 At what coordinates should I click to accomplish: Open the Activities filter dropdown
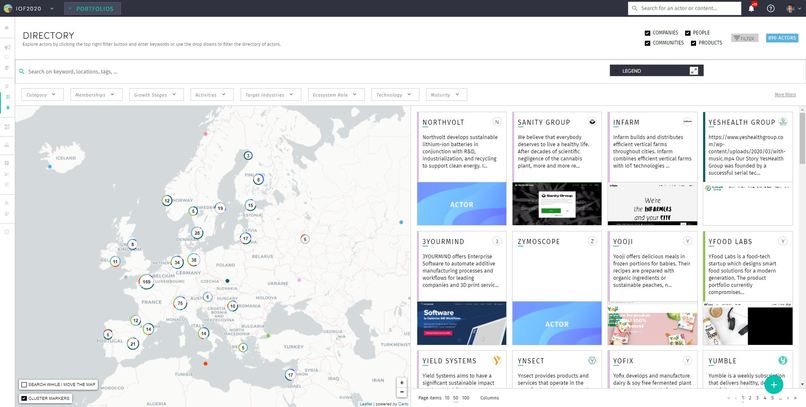(x=212, y=95)
